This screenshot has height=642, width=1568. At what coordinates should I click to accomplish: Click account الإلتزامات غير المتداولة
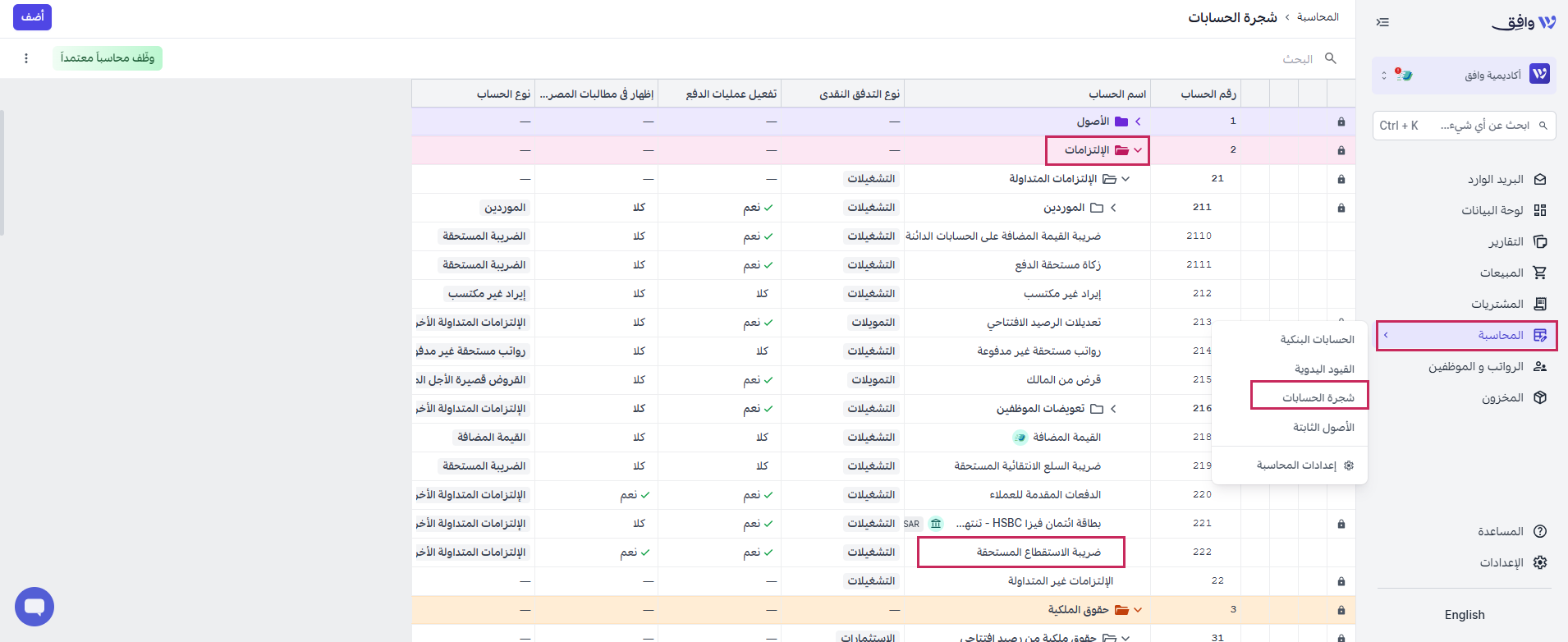1061,581
